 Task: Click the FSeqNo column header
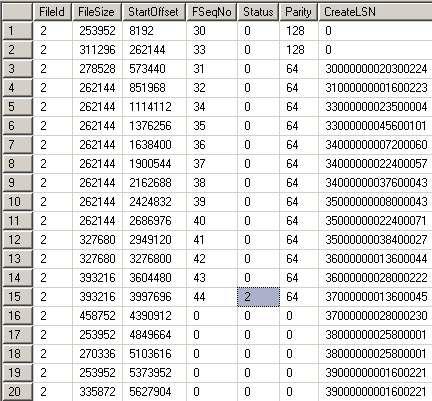(212, 12)
